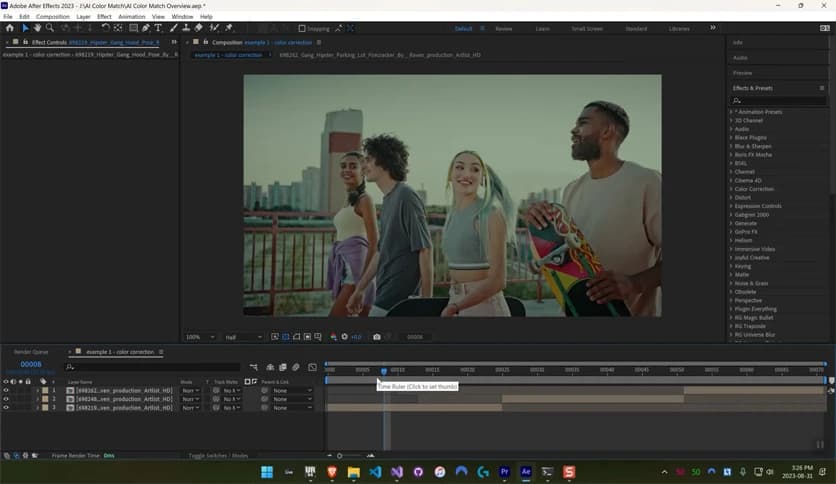The height and width of the screenshot is (484, 836).
Task: Switch to the Small Screen workspace
Action: (587, 29)
